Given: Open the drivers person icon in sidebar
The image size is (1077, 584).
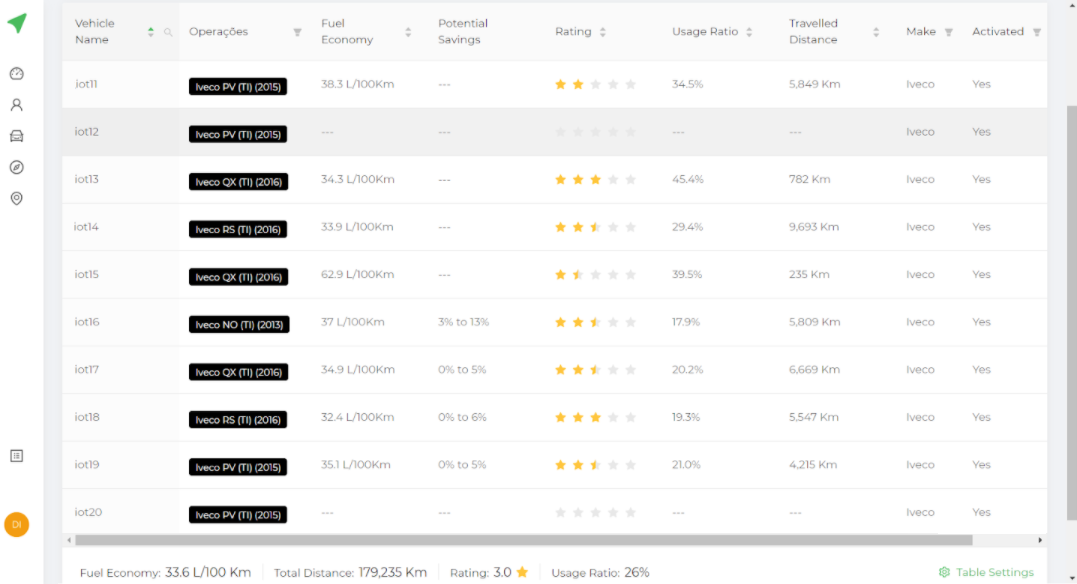Looking at the screenshot, I should click(16, 105).
